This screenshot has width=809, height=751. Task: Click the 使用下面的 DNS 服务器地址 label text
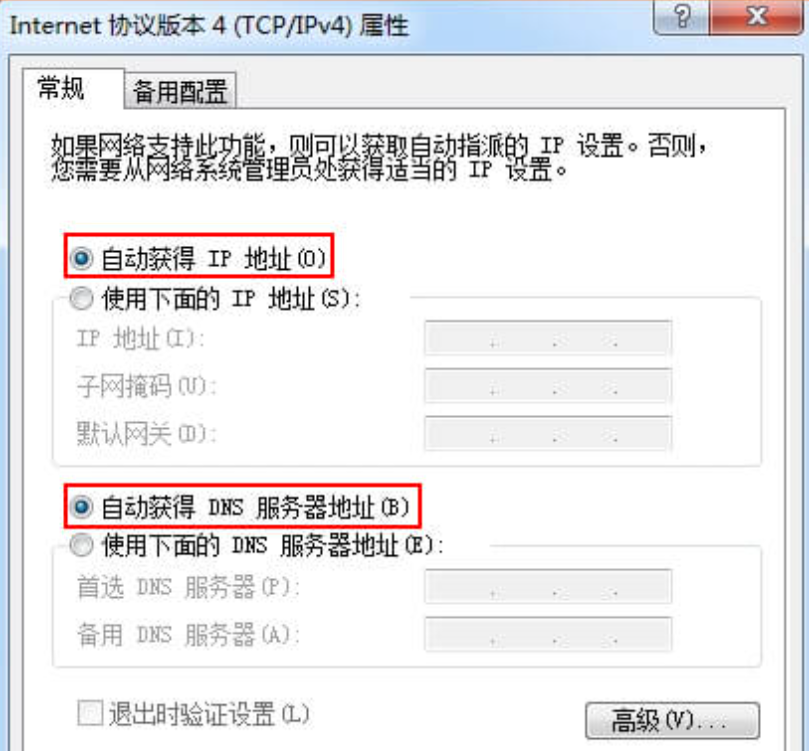[273, 545]
